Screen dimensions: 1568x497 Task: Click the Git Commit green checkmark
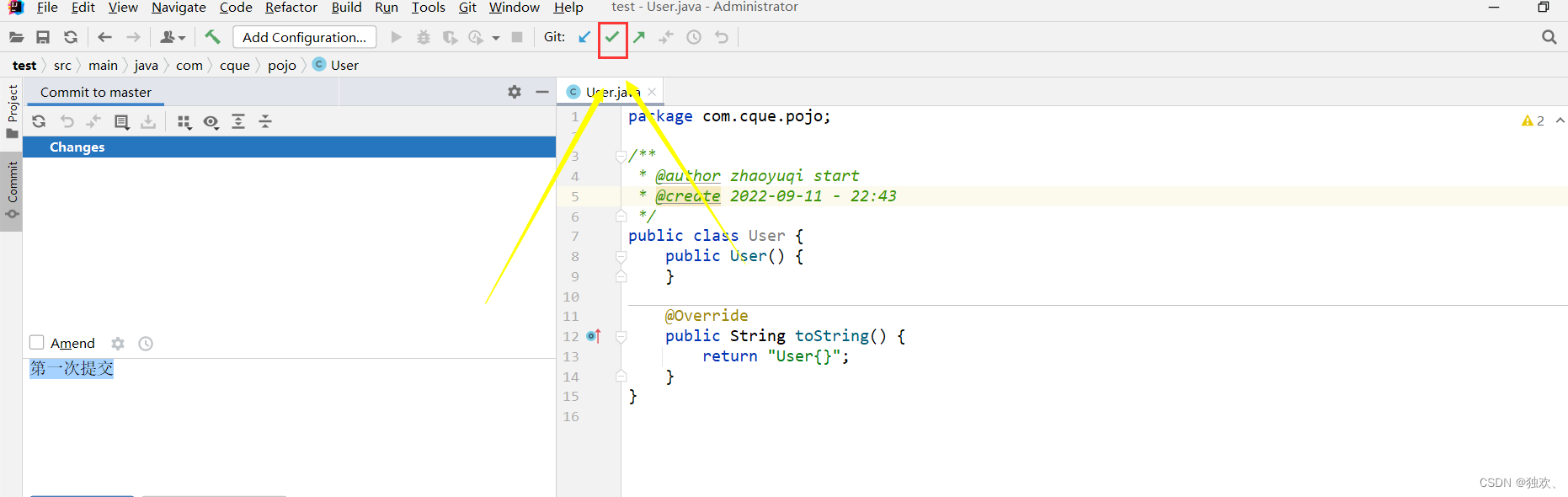(x=612, y=37)
